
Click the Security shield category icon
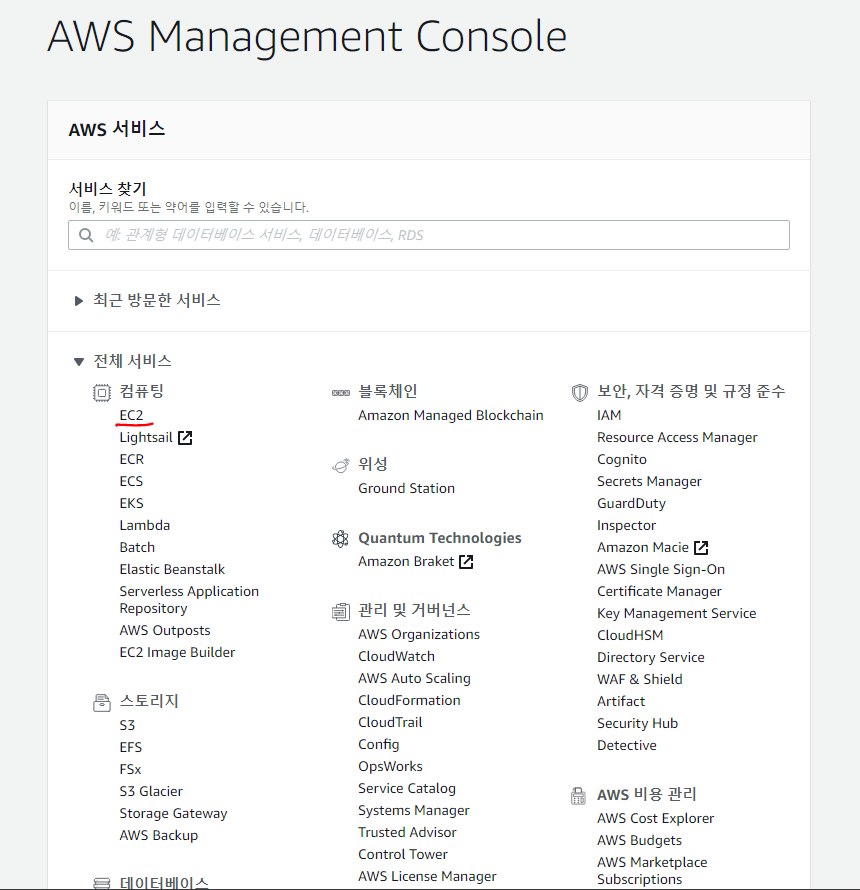[x=580, y=393]
